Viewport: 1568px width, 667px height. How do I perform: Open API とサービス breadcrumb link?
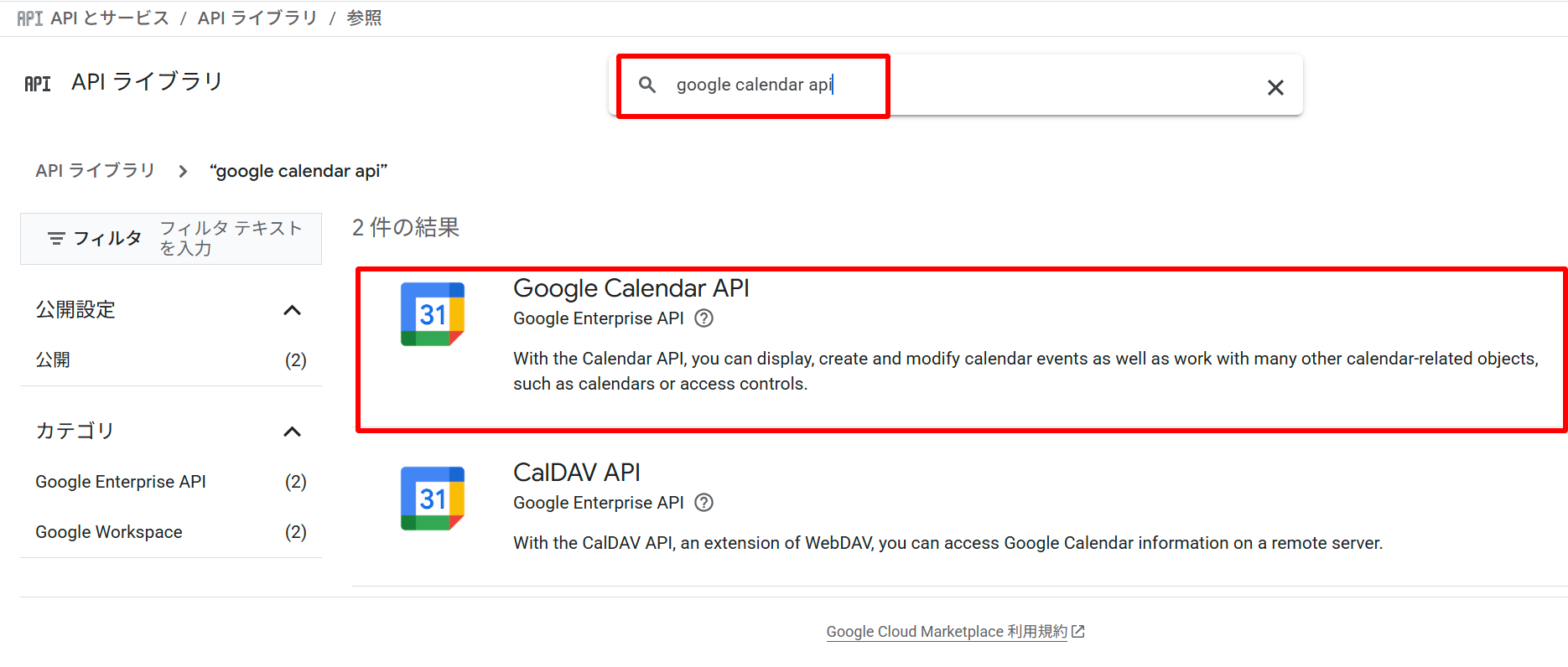(x=110, y=18)
